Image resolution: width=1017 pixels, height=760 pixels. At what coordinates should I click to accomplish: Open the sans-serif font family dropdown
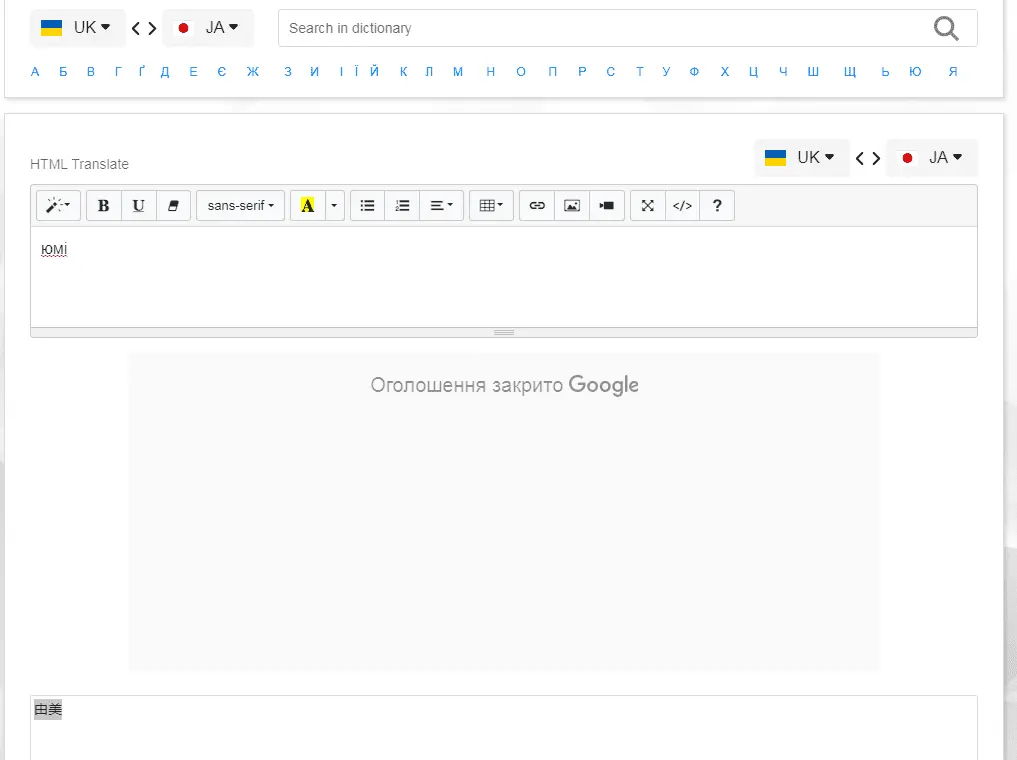click(240, 206)
